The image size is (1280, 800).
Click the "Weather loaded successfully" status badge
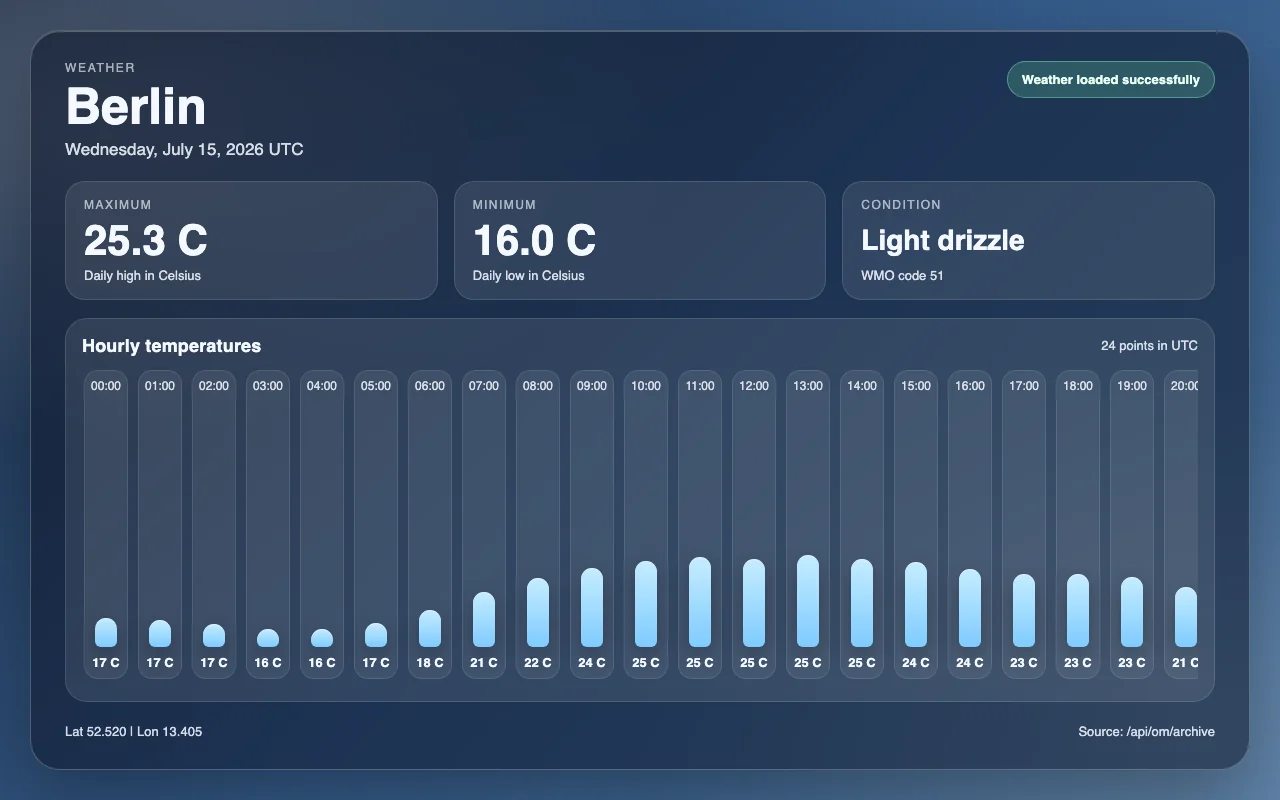[1110, 80]
